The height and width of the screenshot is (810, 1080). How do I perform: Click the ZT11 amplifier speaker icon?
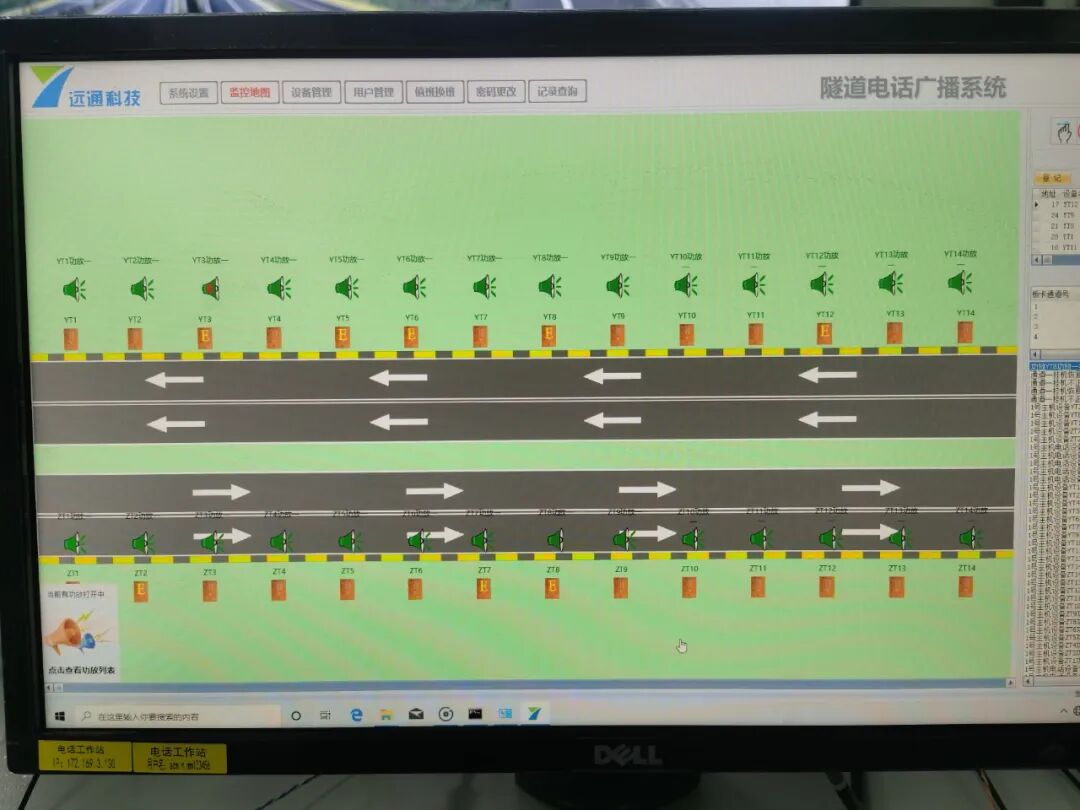760,538
